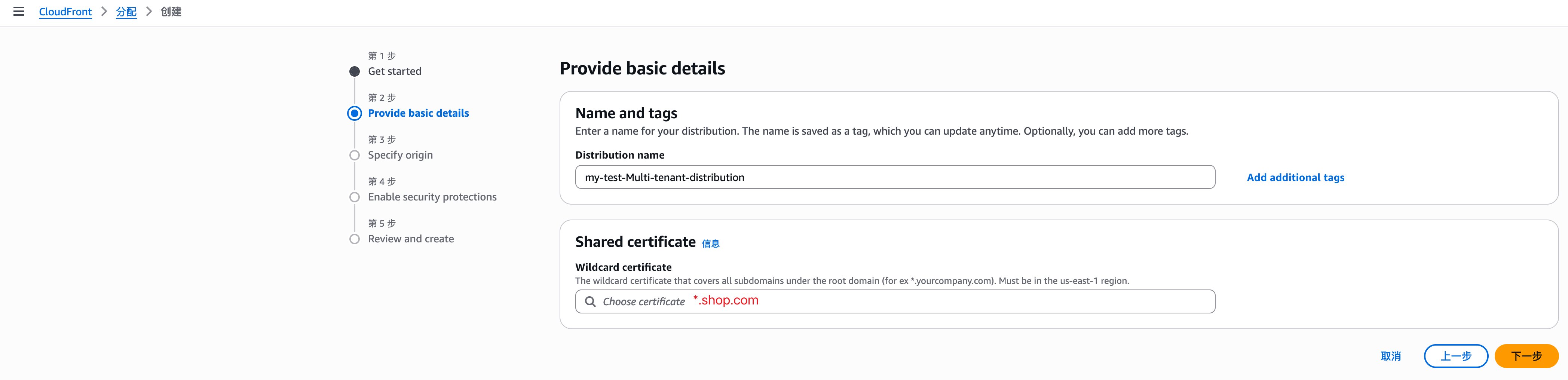The width and height of the screenshot is (1568, 380).
Task: Click the 创建 breadcrumb item
Action: pos(171,12)
